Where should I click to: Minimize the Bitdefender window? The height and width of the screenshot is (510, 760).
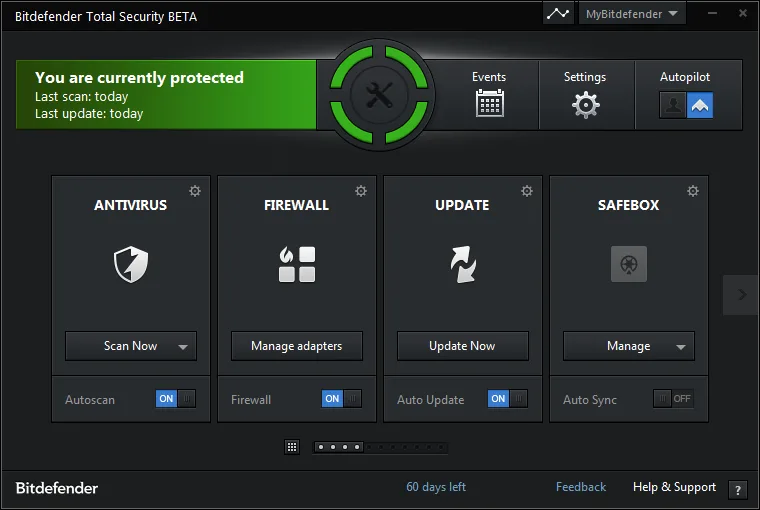[x=712, y=14]
